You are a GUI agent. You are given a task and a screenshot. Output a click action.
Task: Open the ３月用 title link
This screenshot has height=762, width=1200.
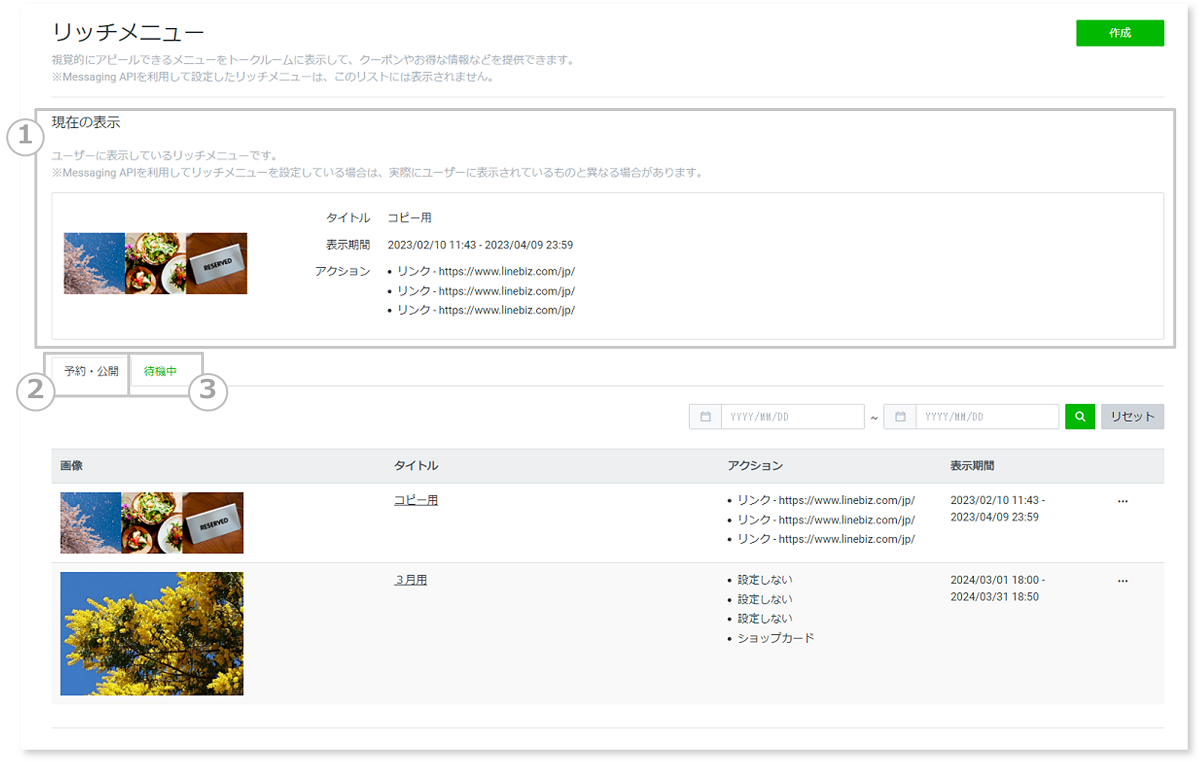pyautogui.click(x=410, y=579)
